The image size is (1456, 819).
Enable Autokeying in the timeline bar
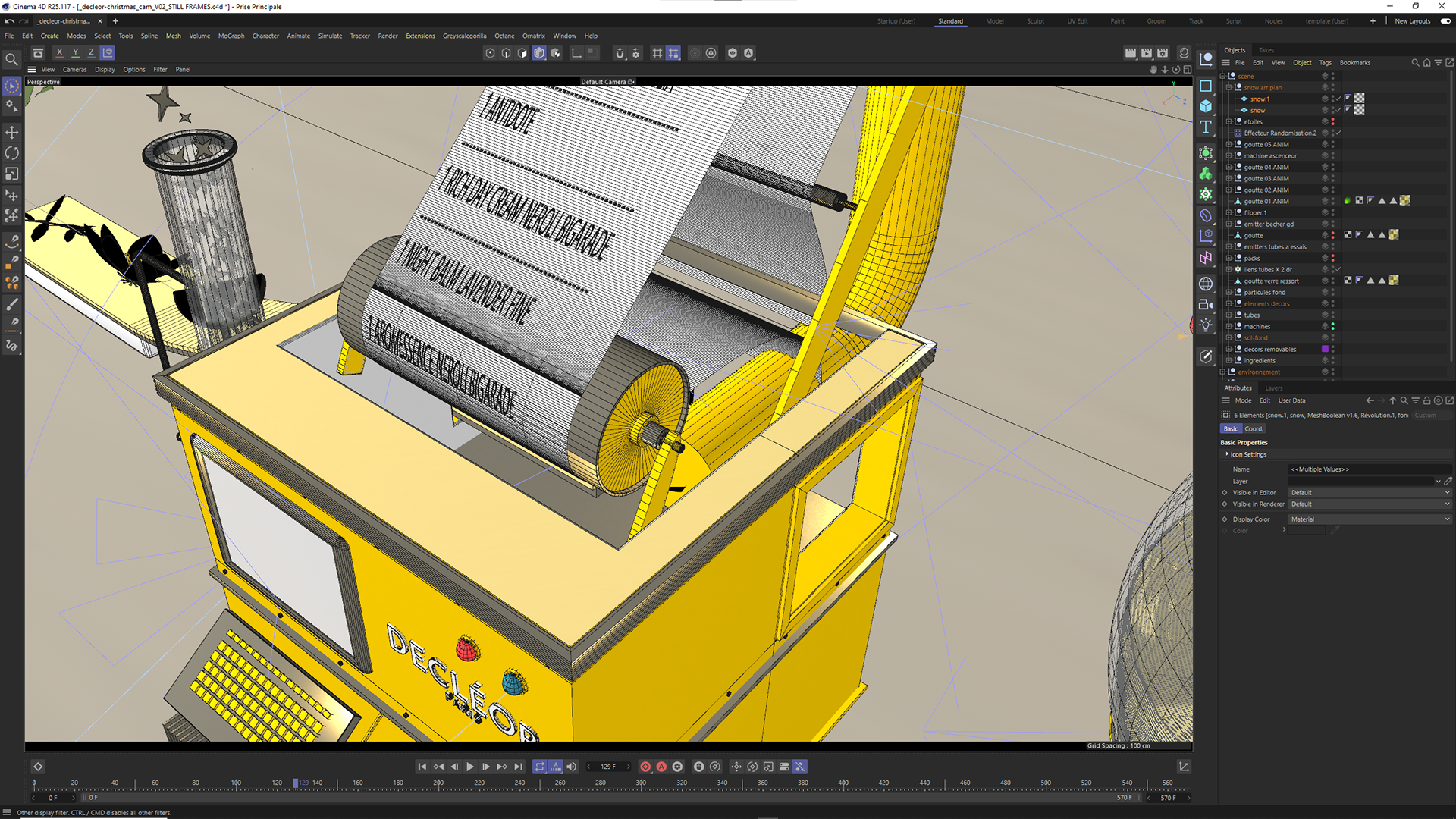pos(661,767)
